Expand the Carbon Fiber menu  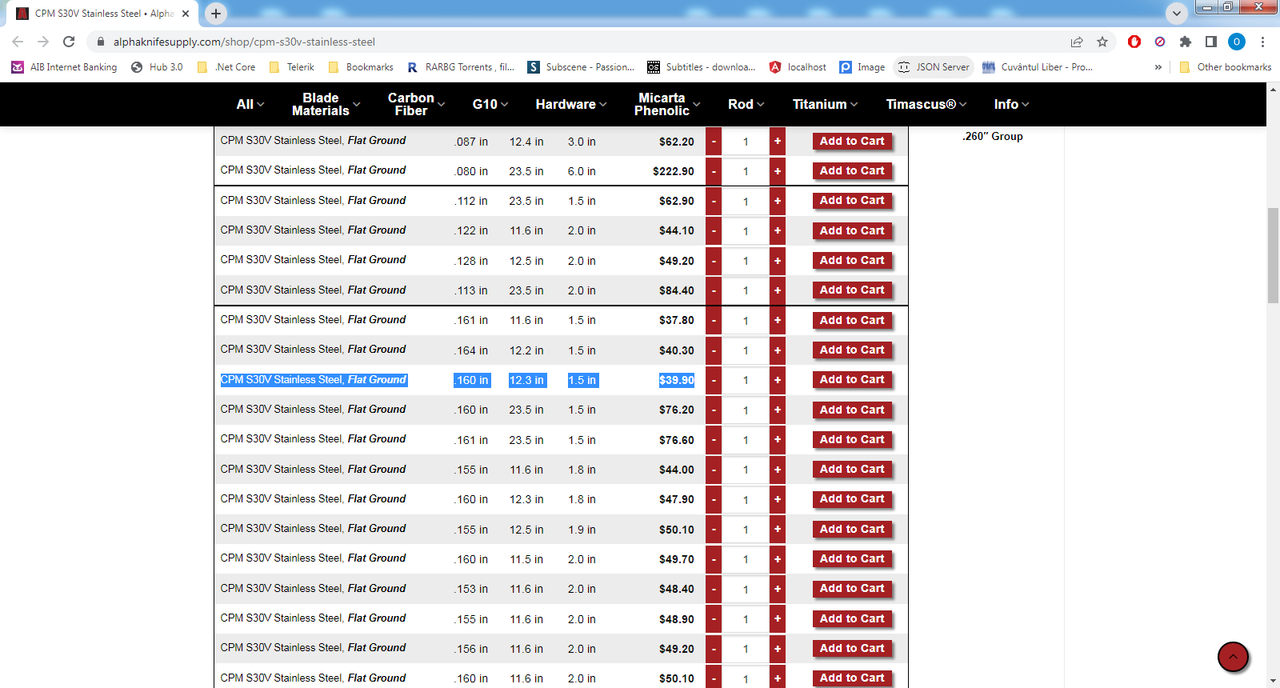coord(416,104)
